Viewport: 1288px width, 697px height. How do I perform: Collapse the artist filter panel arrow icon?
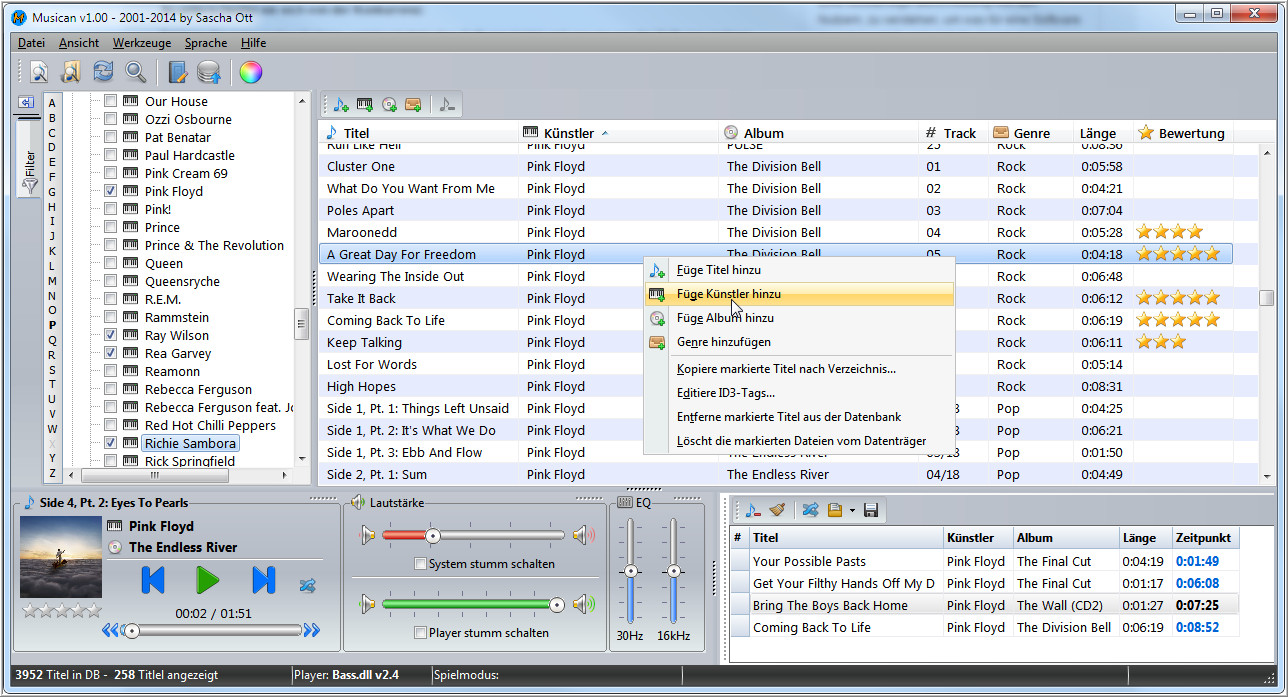click(x=26, y=102)
